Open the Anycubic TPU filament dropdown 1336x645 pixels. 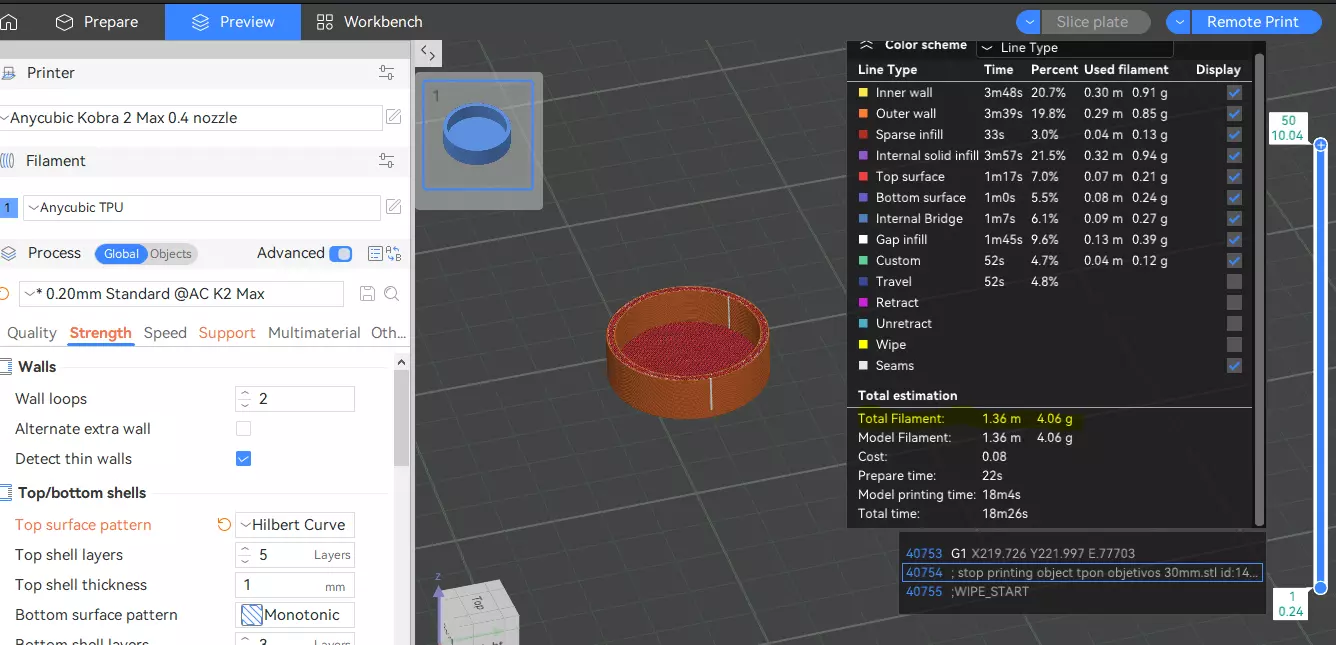pyautogui.click(x=201, y=208)
